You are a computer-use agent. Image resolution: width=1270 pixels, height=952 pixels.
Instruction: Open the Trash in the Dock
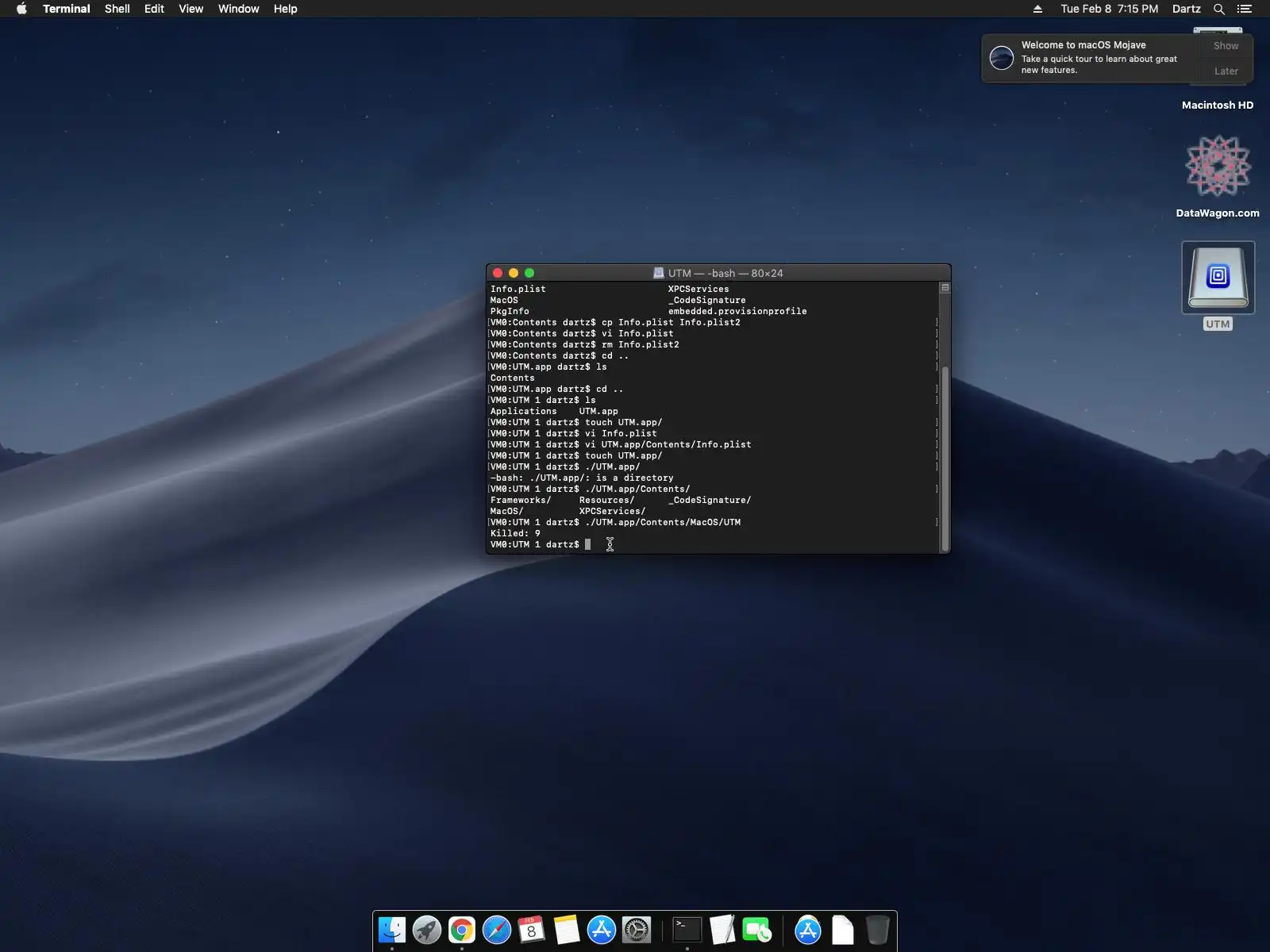(878, 930)
